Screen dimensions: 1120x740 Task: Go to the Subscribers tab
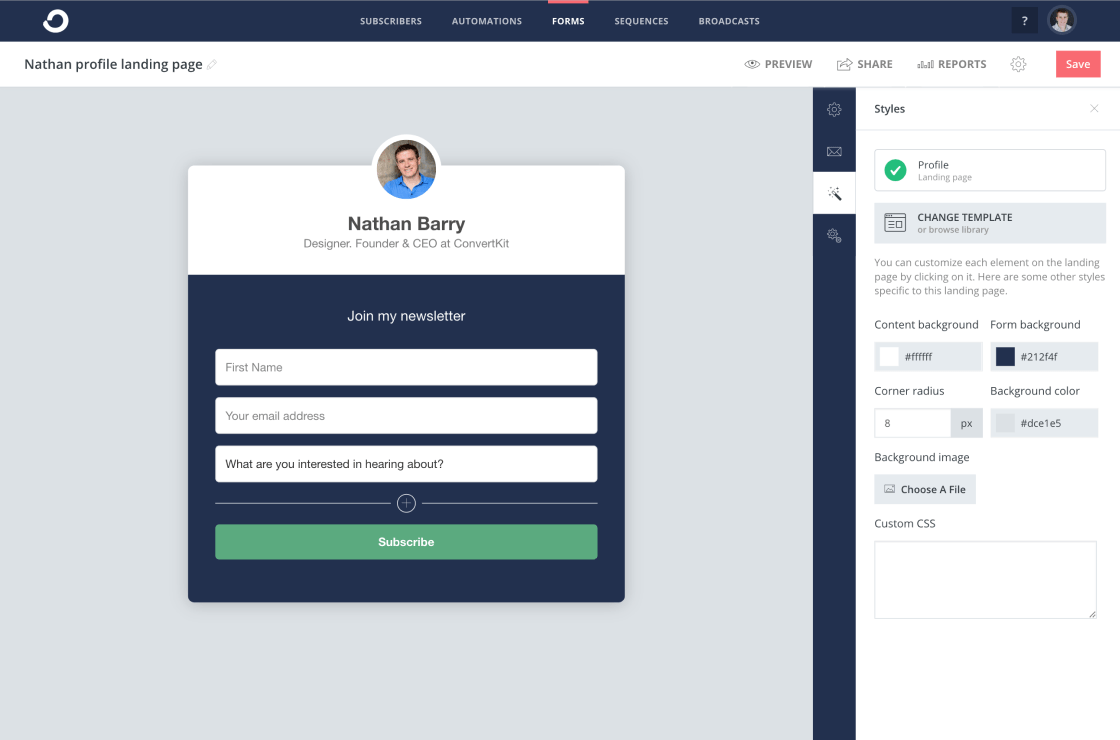(391, 21)
